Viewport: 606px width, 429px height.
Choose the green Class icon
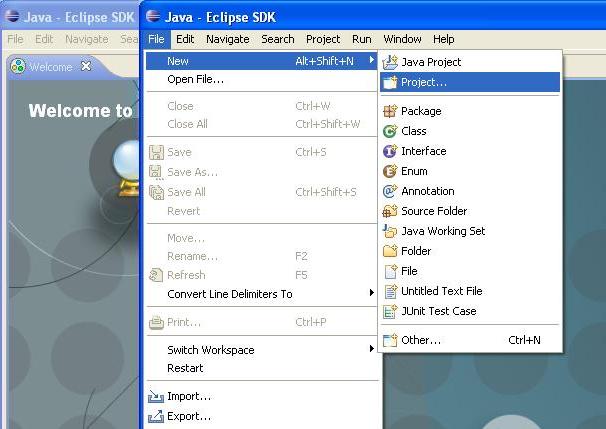(x=390, y=131)
